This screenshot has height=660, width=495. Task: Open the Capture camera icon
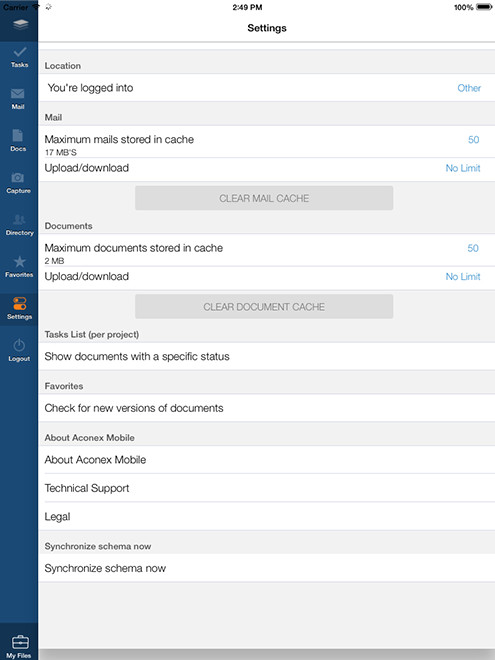(18, 177)
